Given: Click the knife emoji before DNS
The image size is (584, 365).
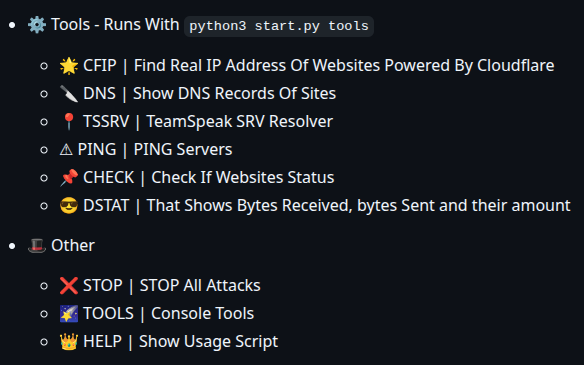Looking at the screenshot, I should pyautogui.click(x=69, y=94).
